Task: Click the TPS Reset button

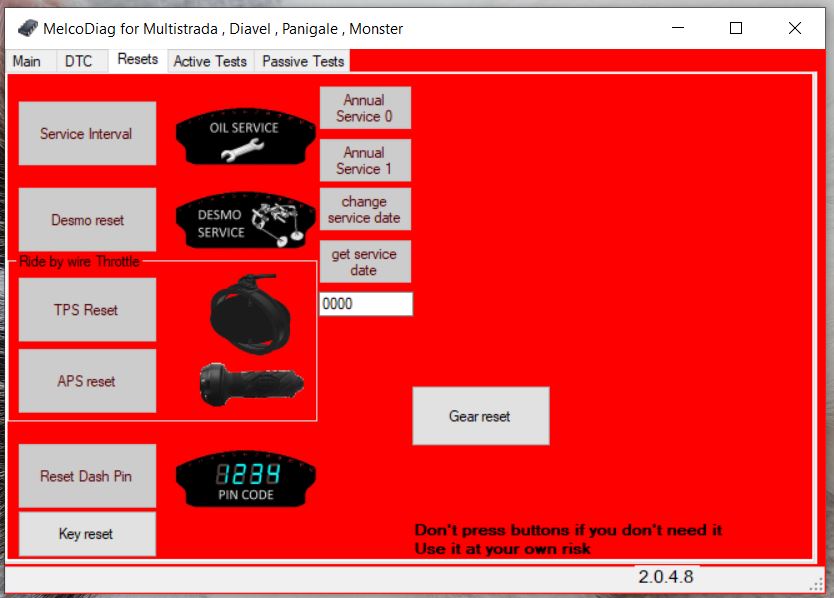Action: click(x=87, y=310)
